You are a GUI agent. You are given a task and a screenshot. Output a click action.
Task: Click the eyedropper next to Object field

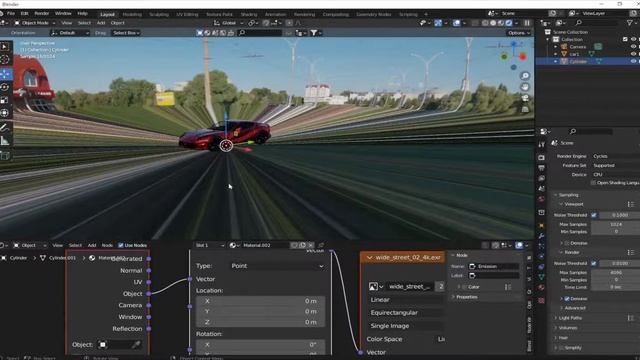tap(136, 344)
